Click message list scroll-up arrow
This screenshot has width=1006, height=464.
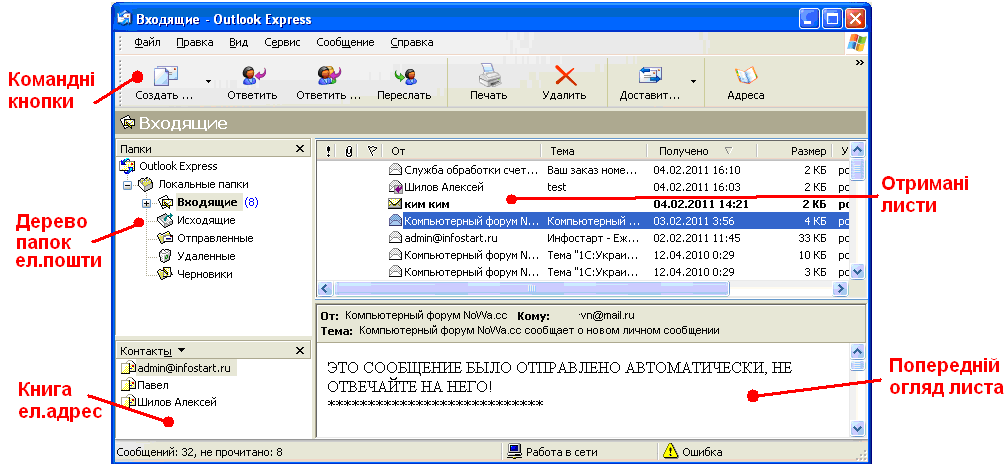(859, 151)
